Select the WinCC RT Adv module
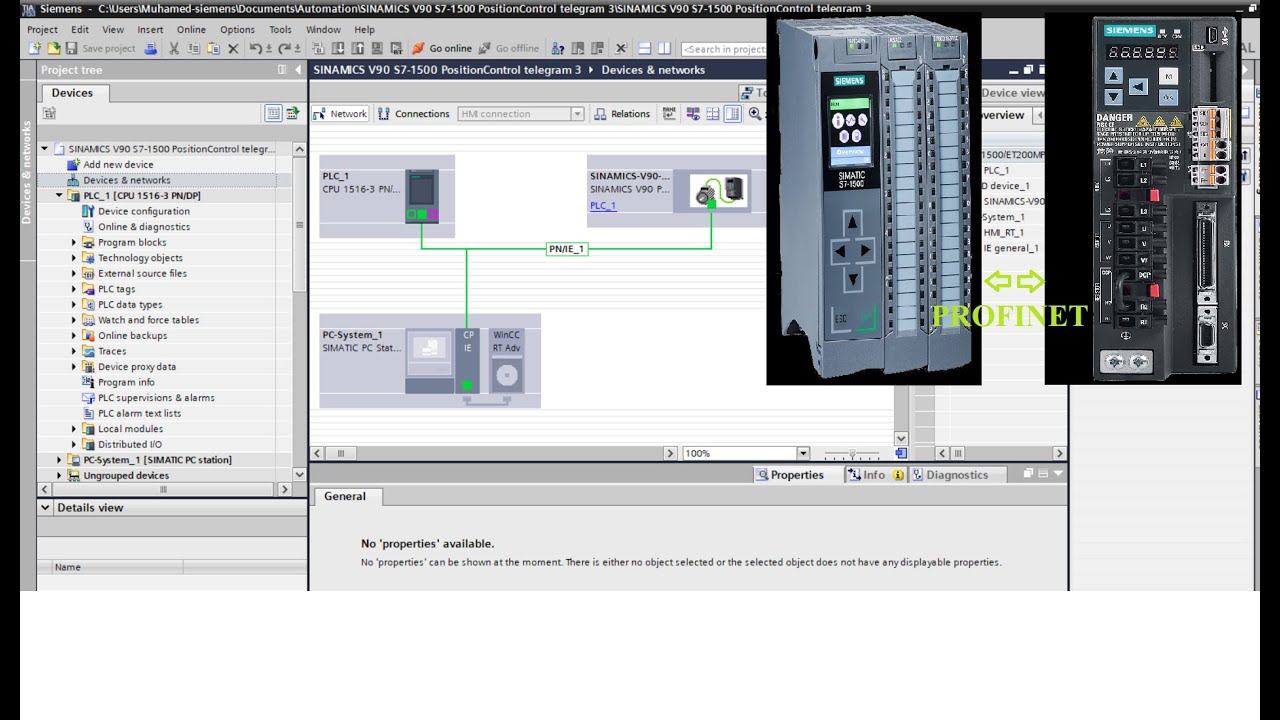This screenshot has height=720, width=1280. point(507,360)
